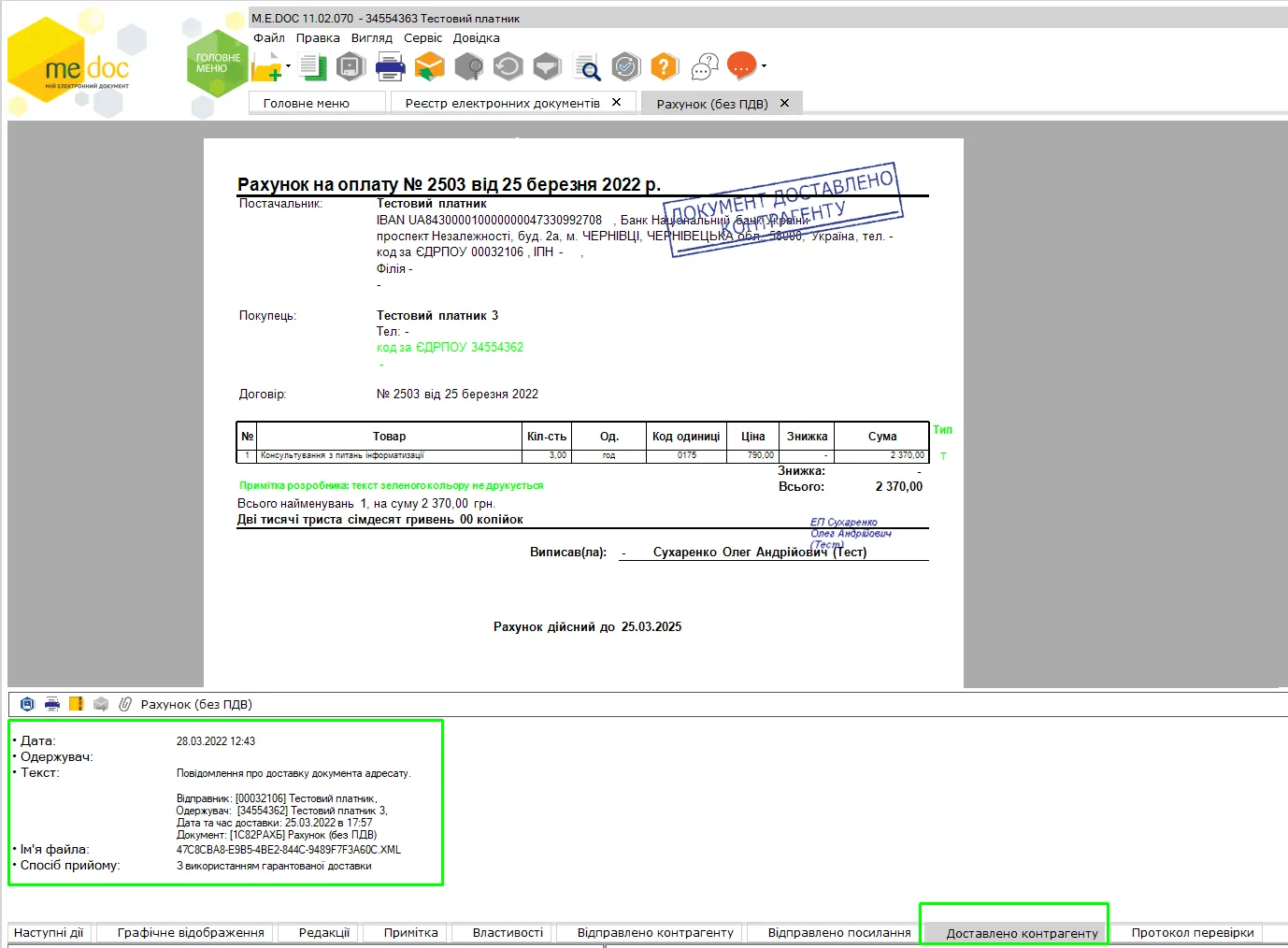
Task: Click the Товар column header
Action: pyautogui.click(x=389, y=436)
